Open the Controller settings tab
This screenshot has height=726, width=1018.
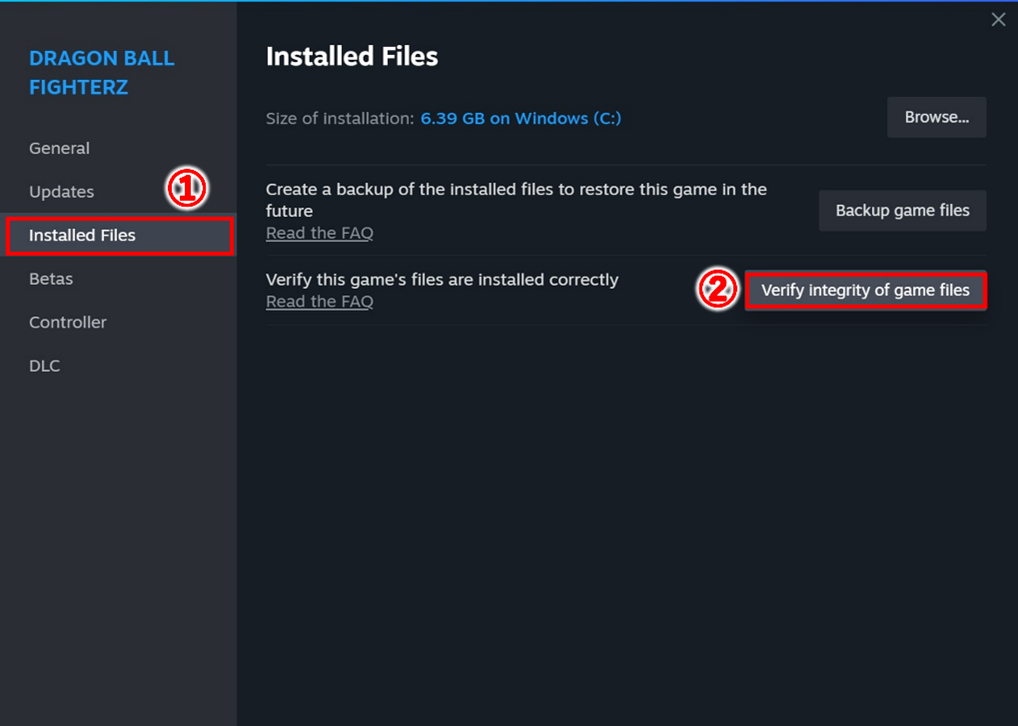pyautogui.click(x=68, y=322)
